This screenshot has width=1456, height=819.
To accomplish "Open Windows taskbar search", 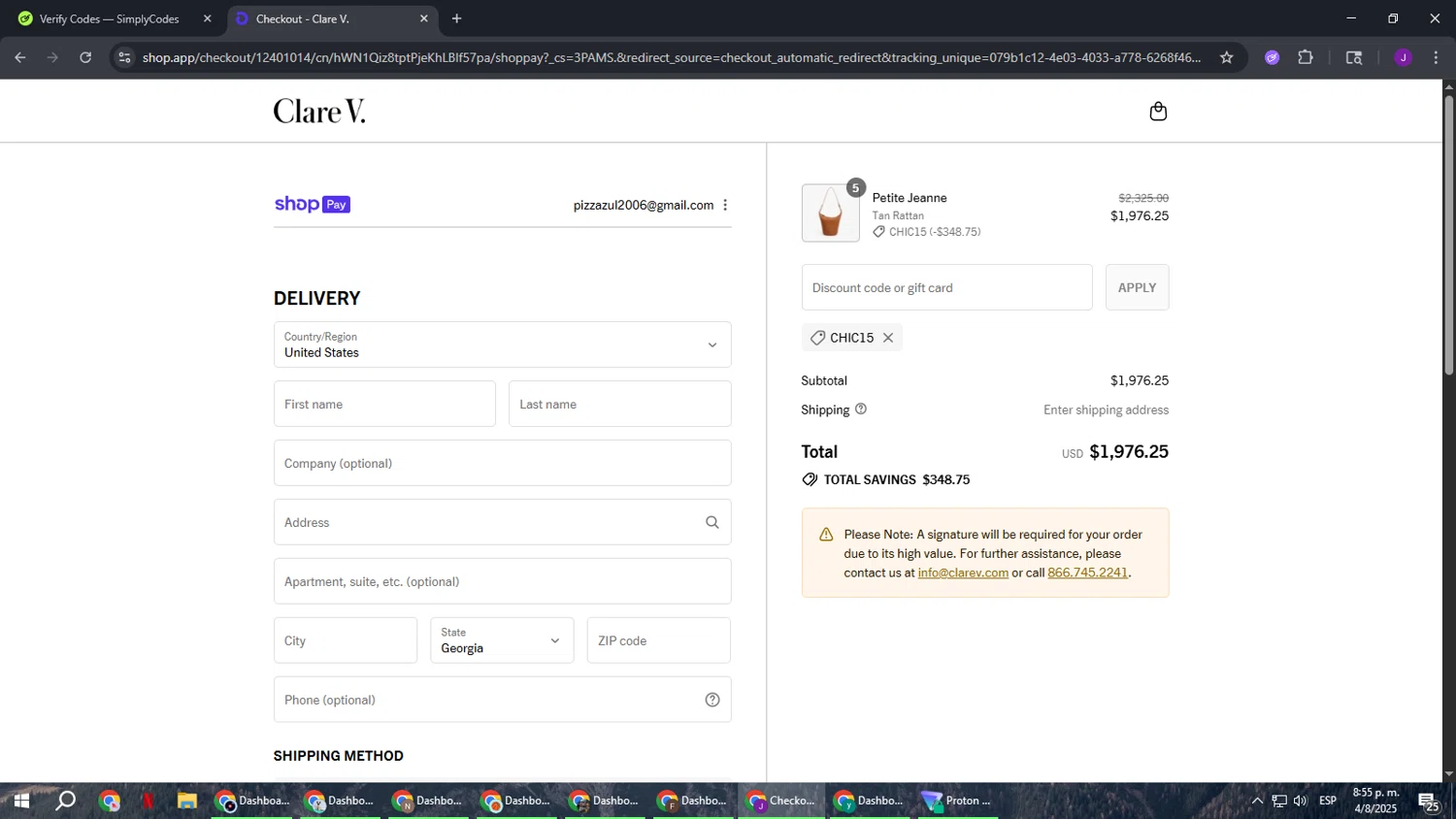I will click(x=65, y=801).
